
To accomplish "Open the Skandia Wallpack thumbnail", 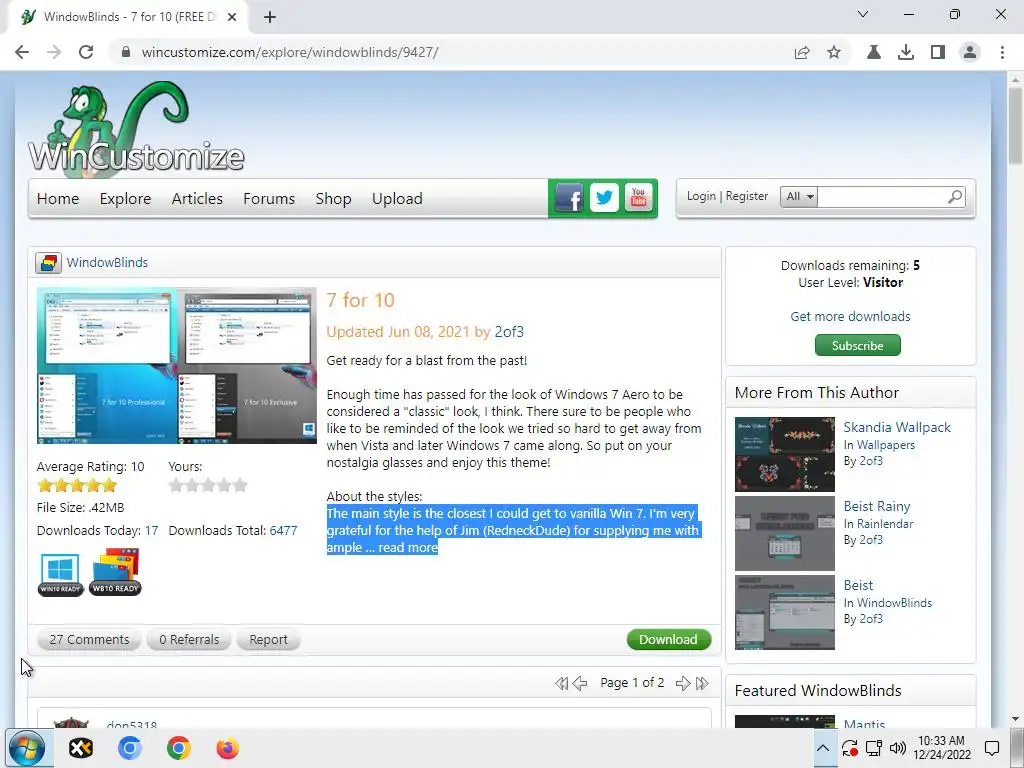I will 784,454.
